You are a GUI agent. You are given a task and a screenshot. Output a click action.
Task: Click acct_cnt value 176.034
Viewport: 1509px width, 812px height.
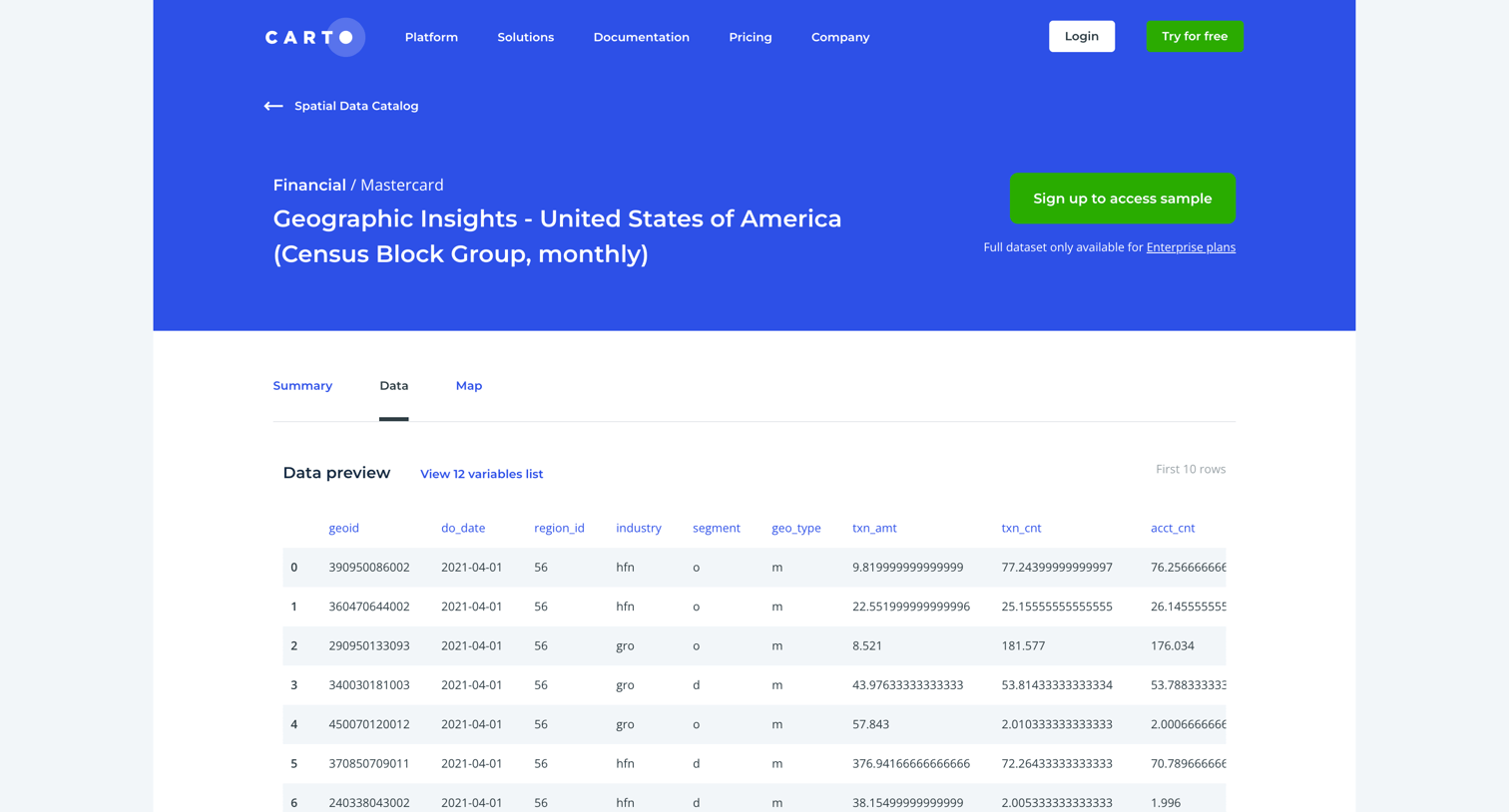coord(1173,646)
